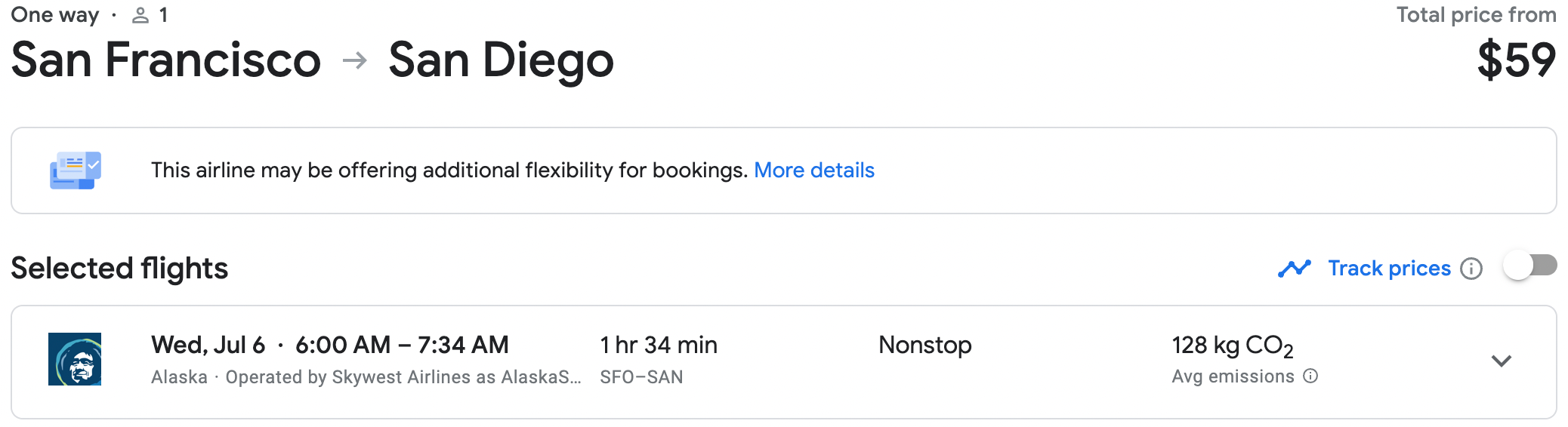Enable the Track prices toggle
The height and width of the screenshot is (427, 1568).
(1530, 266)
